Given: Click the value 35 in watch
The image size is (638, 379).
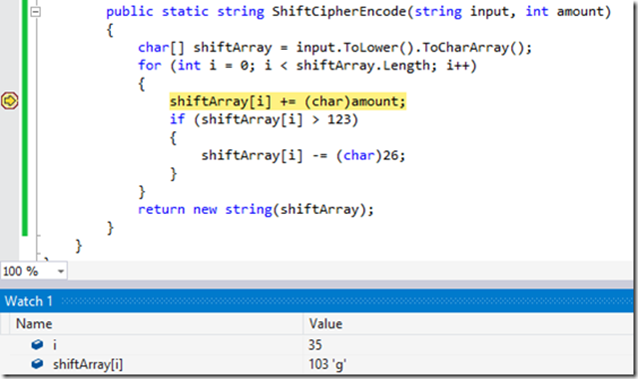Looking at the screenshot, I should [315, 345].
